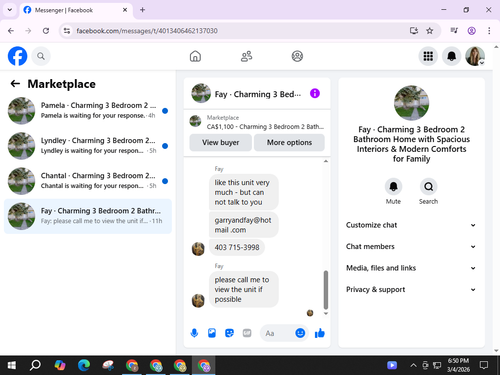500x375 pixels.
Task: Expand Customize chat section
Action: pos(411,225)
